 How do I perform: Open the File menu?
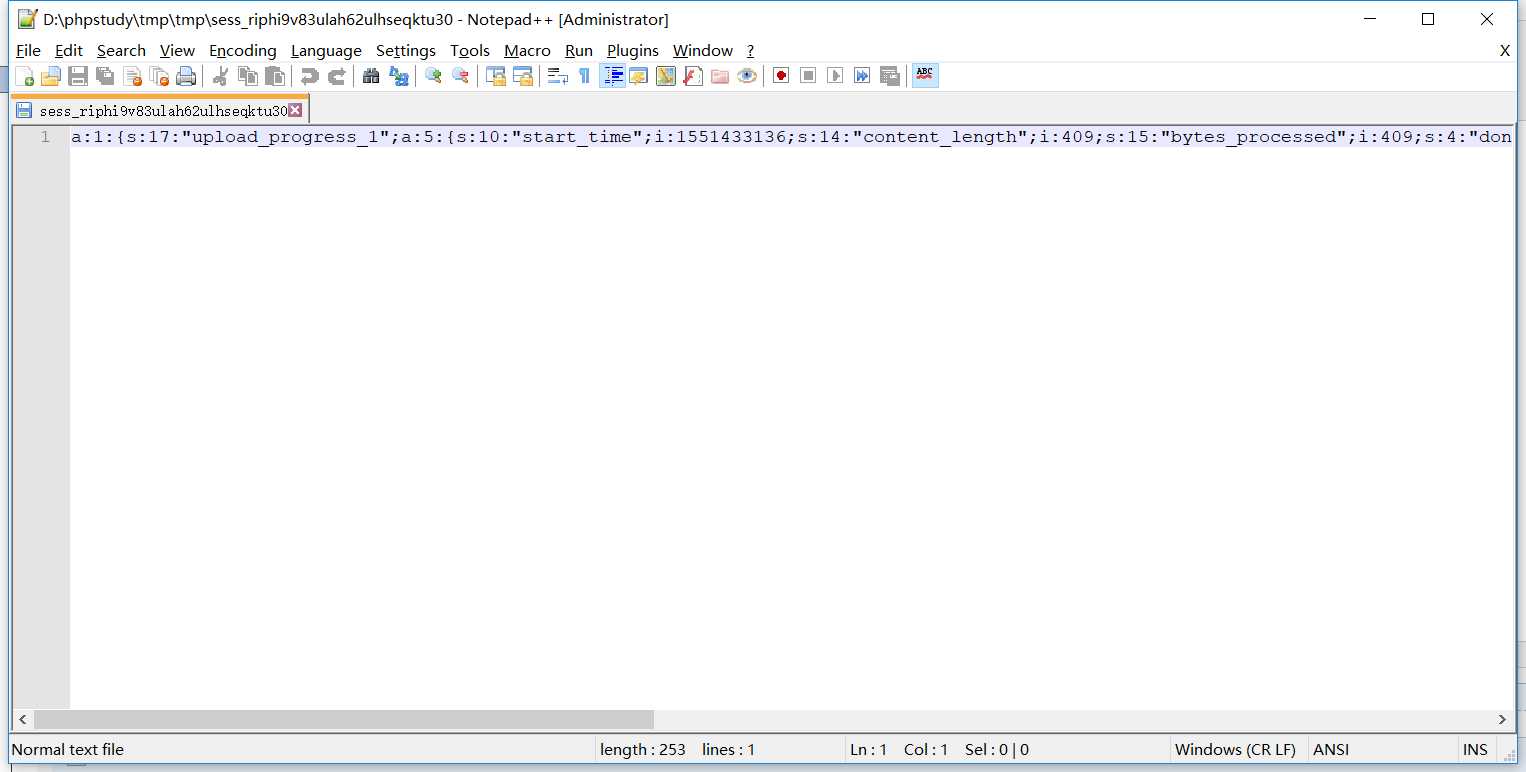pyautogui.click(x=28, y=50)
